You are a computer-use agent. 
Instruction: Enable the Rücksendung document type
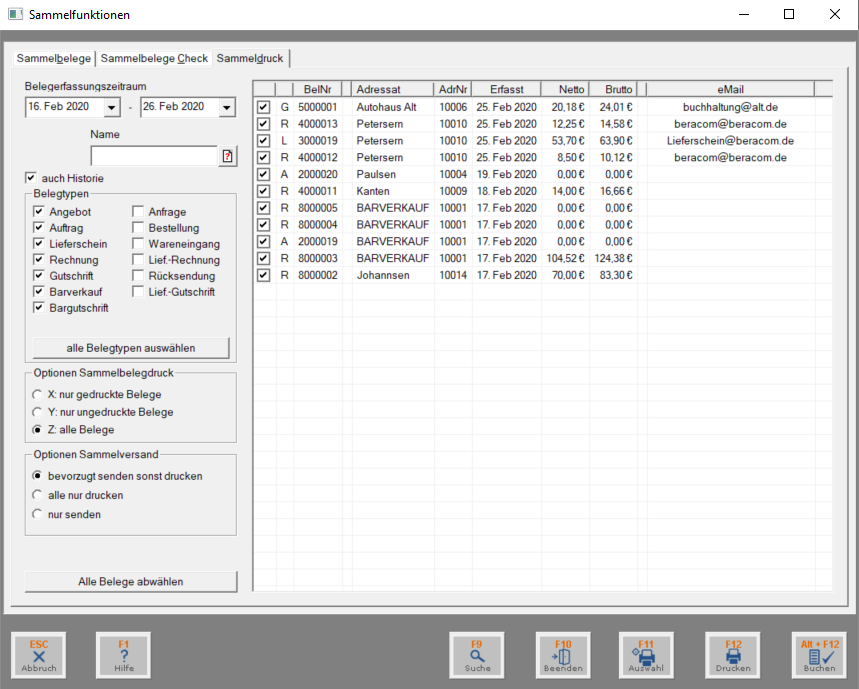(x=138, y=275)
